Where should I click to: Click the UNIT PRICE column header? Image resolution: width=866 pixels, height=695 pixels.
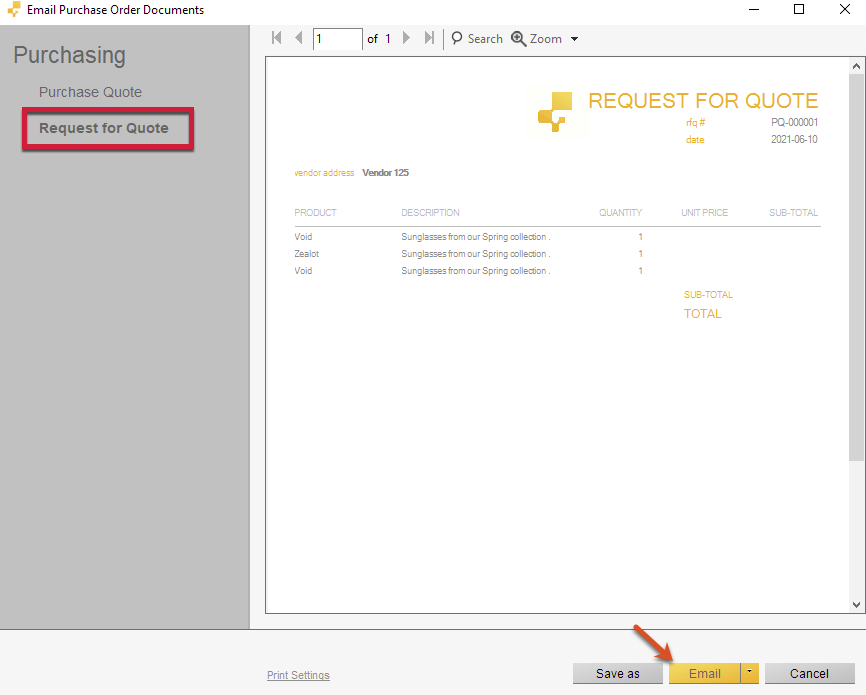click(704, 213)
